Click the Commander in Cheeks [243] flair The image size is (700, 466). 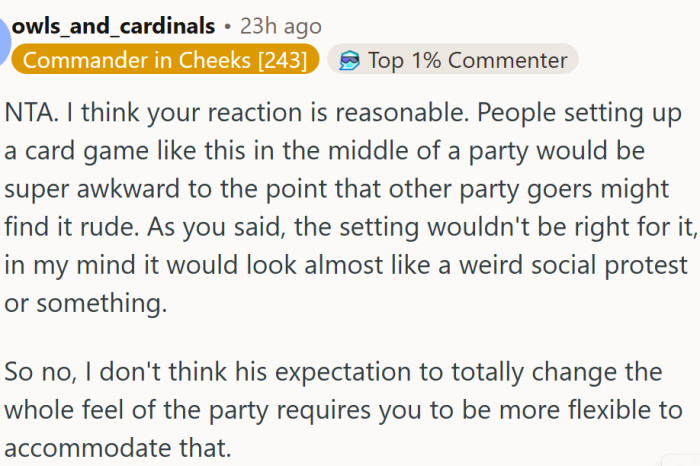click(165, 60)
